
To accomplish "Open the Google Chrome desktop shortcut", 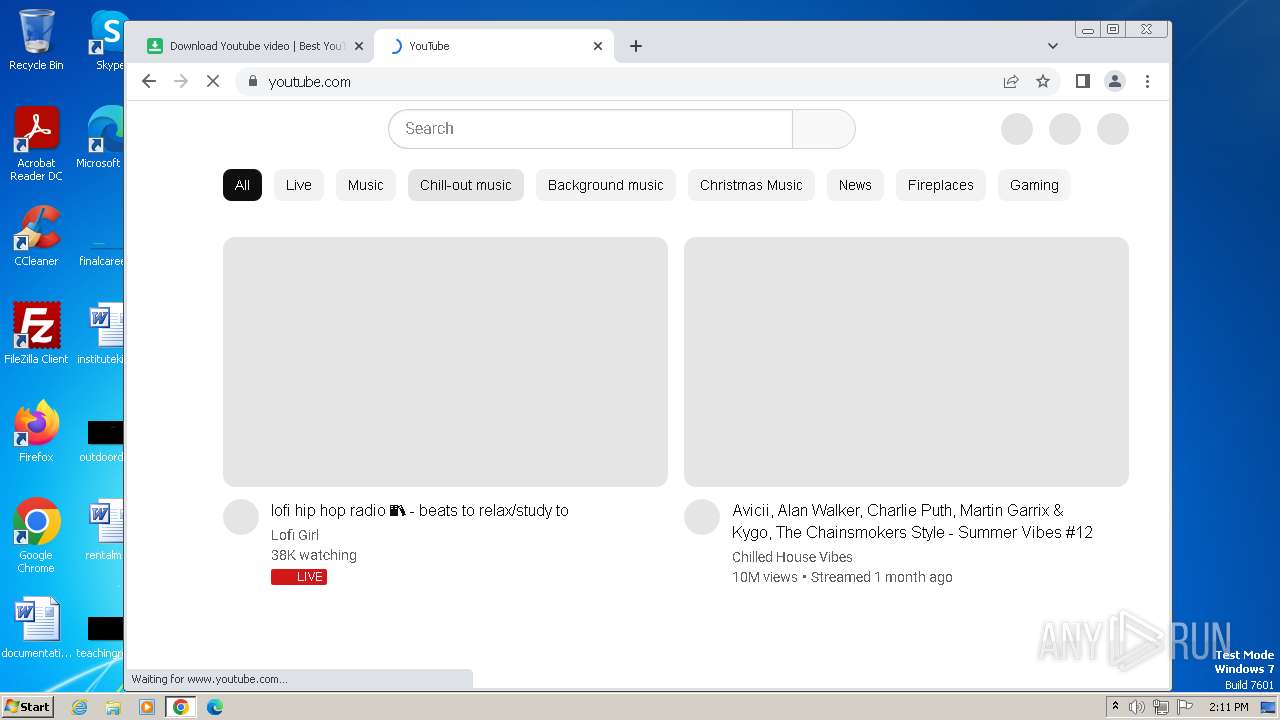I will pos(36,535).
